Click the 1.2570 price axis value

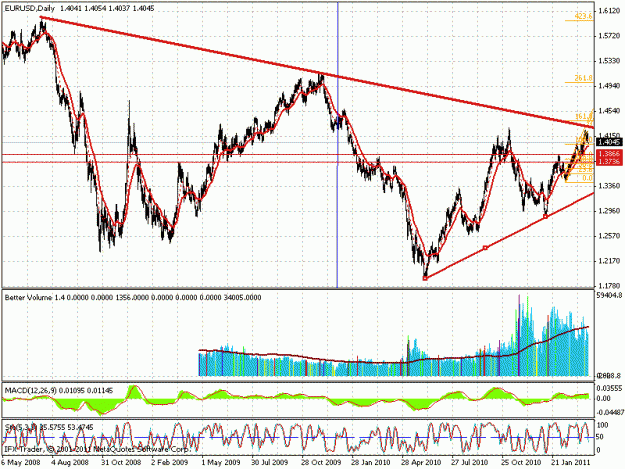tap(608, 236)
